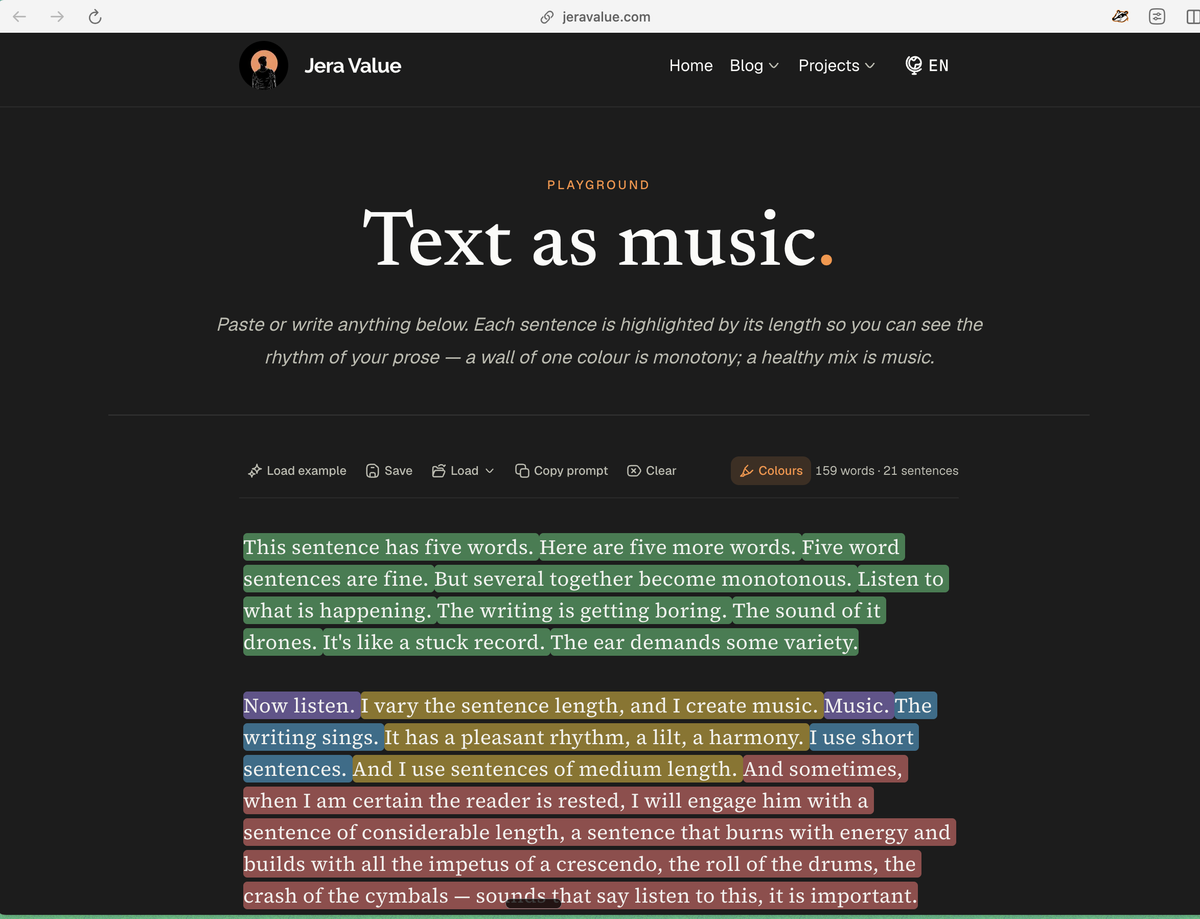Click "And I use sentences of medium length."

tap(546, 770)
